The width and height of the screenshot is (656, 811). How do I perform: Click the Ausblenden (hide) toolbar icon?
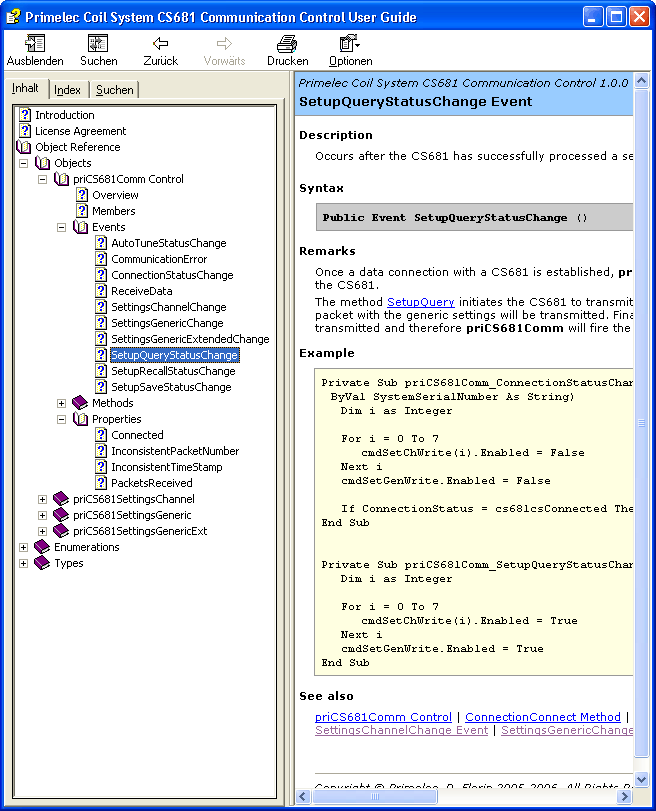(x=35, y=43)
